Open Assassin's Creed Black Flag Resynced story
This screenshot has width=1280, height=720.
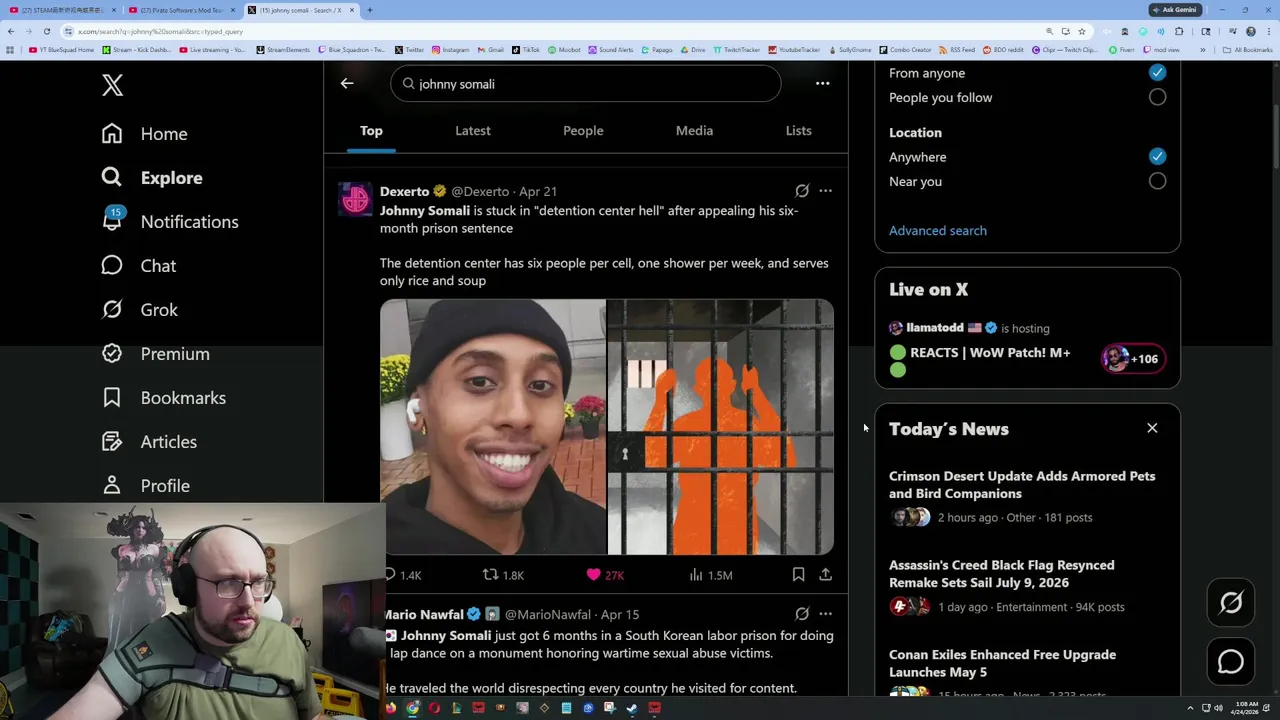[1001, 574]
